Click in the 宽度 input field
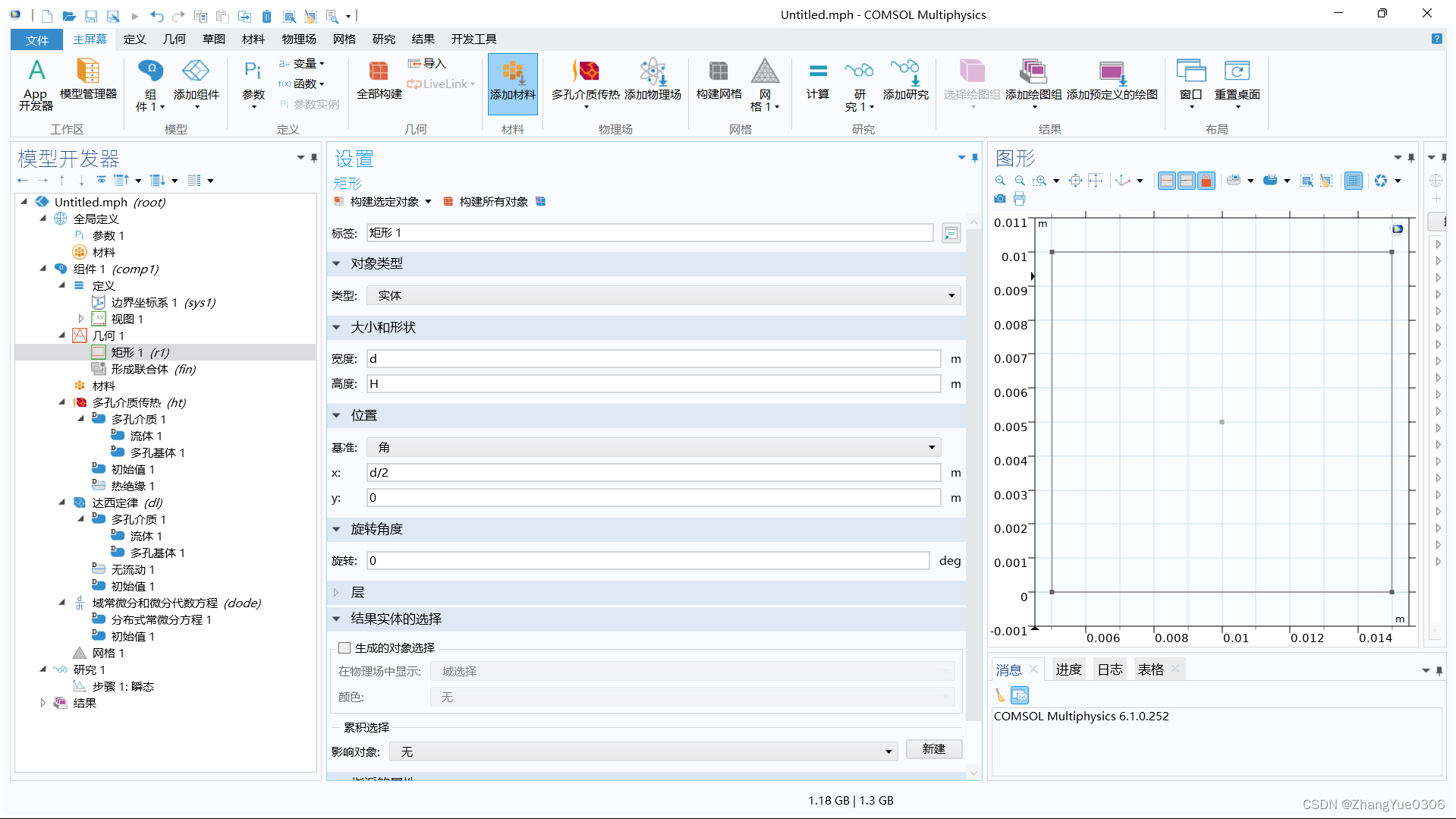 click(x=653, y=358)
